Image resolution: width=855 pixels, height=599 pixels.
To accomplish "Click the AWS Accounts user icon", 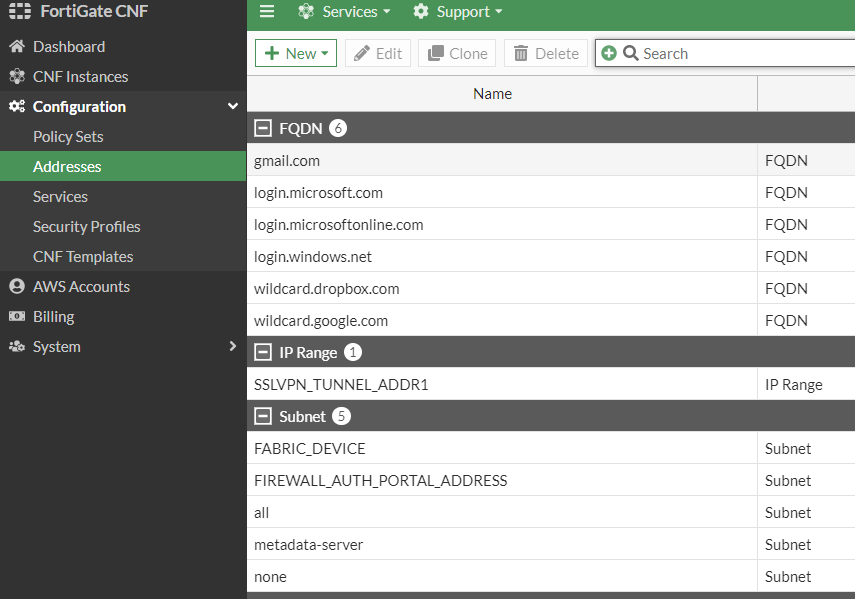I will (17, 286).
